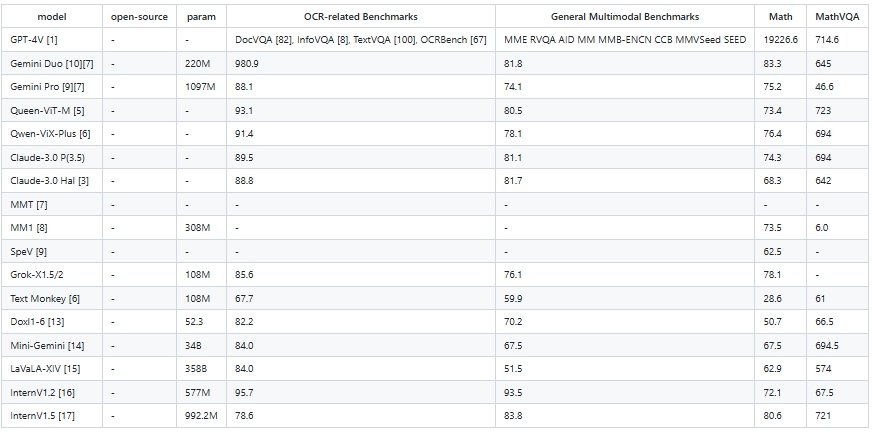Click the 'OCR-related Benchmarks' header
The width and height of the screenshot is (872, 432).
click(x=360, y=17)
